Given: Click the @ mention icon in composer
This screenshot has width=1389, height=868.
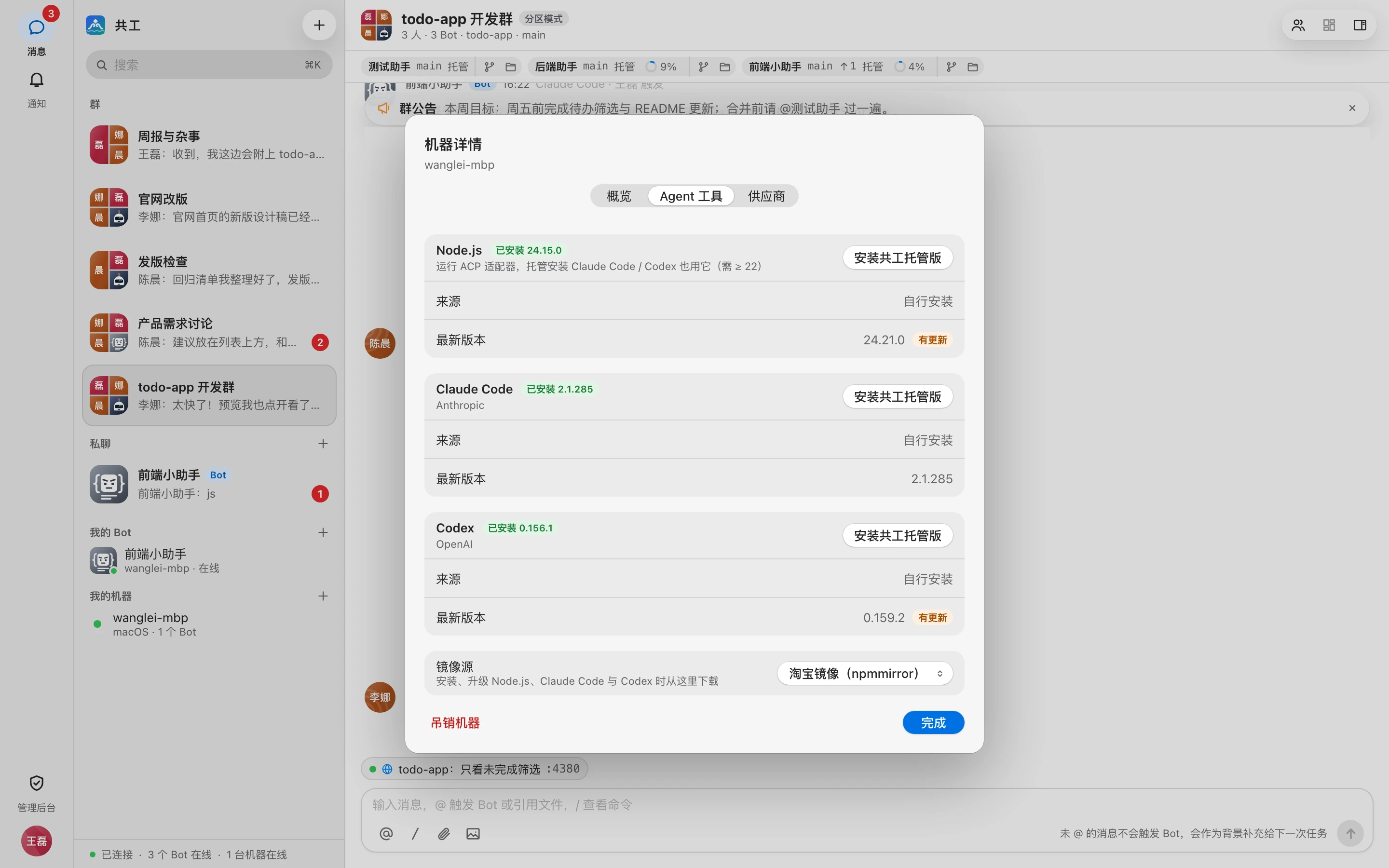Looking at the screenshot, I should tap(386, 834).
